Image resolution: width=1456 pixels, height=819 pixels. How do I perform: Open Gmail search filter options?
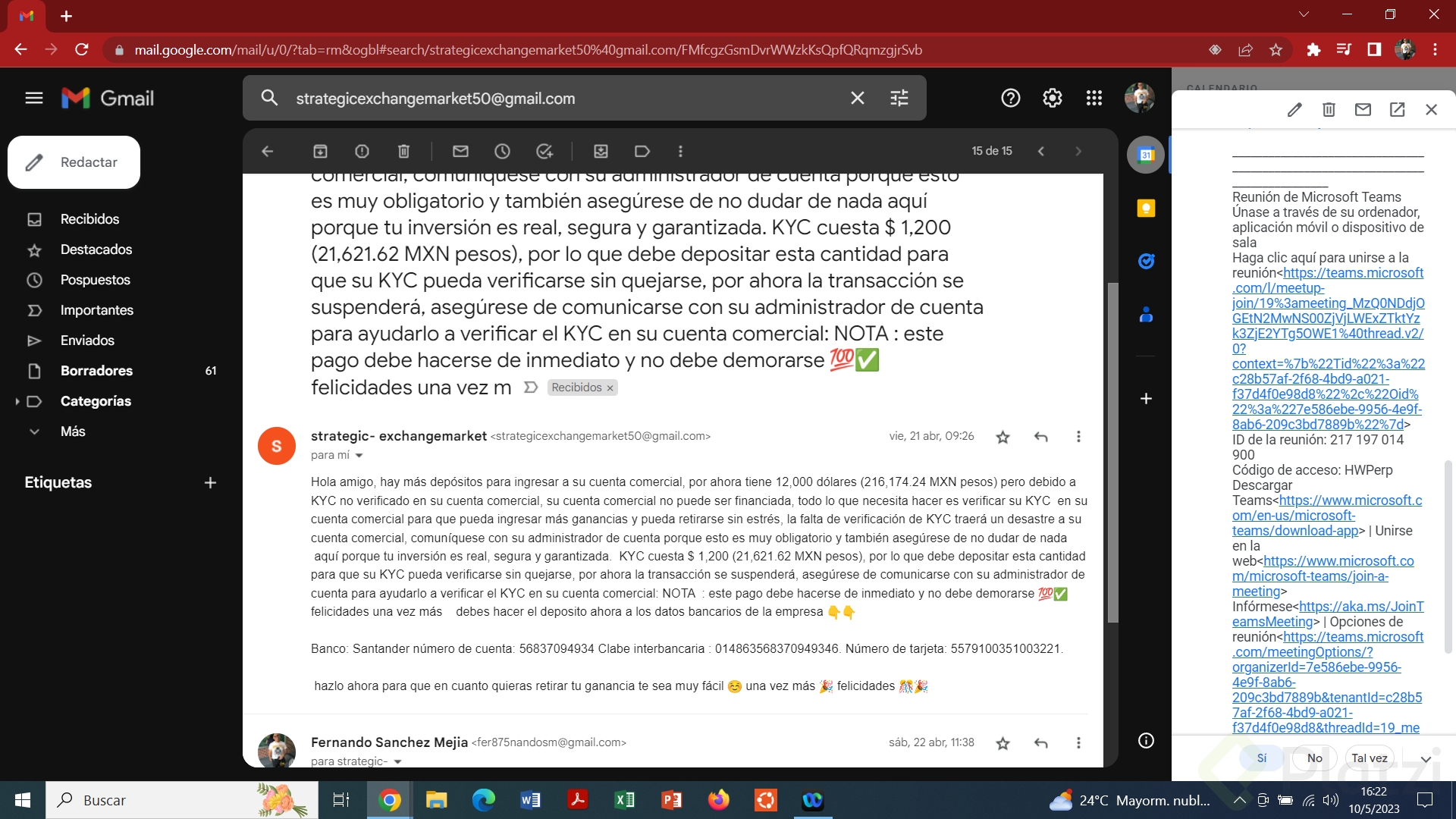pos(899,98)
